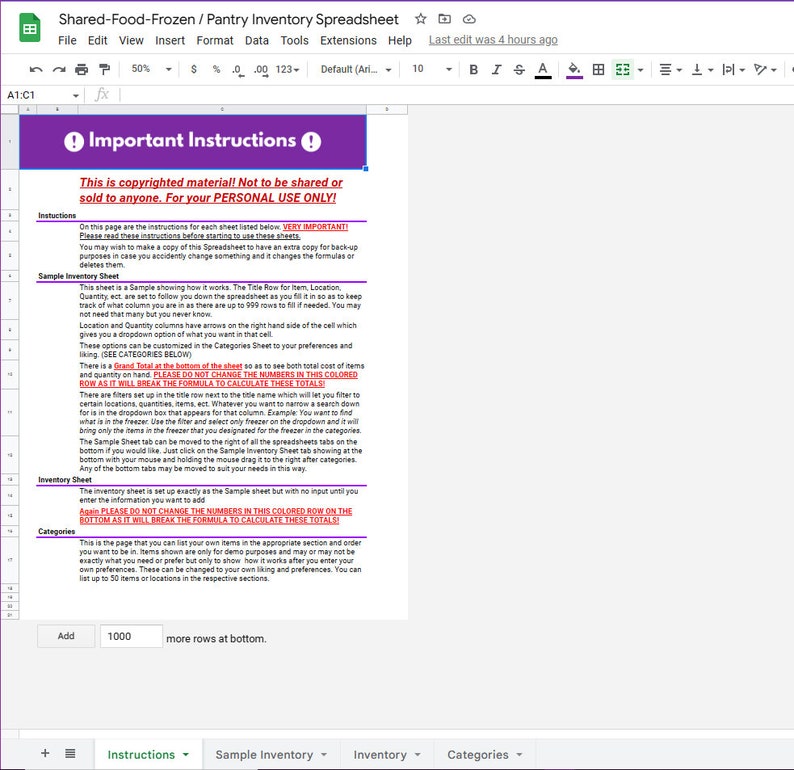Screen dimensions: 794x770
Task: Open name box dropdown arrow
Action: 75,95
